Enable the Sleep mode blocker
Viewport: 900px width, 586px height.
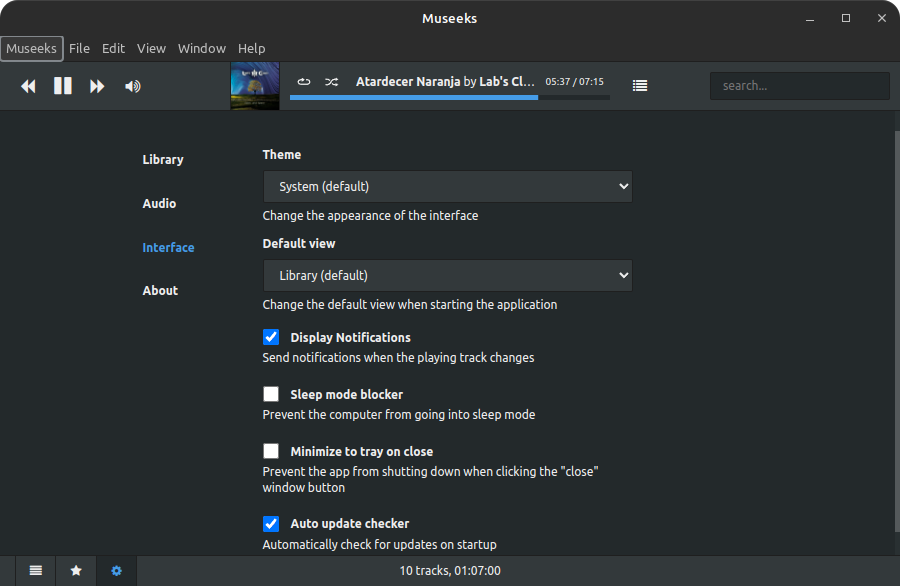click(271, 394)
